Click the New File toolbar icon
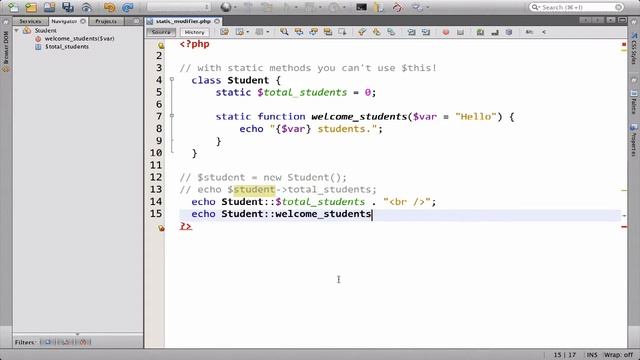640x360 pixels. point(13,7)
